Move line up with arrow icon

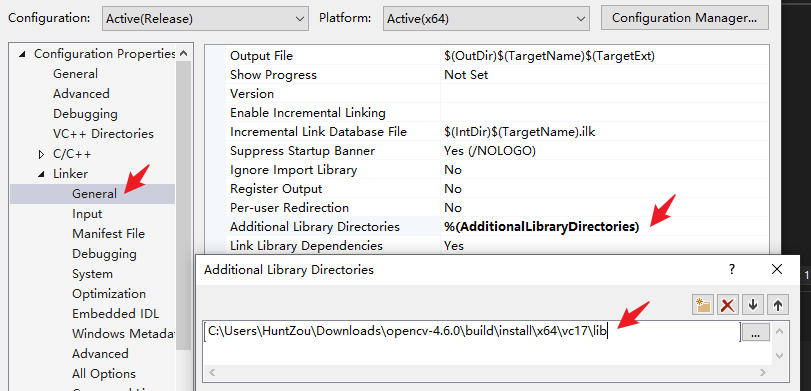[x=777, y=305]
